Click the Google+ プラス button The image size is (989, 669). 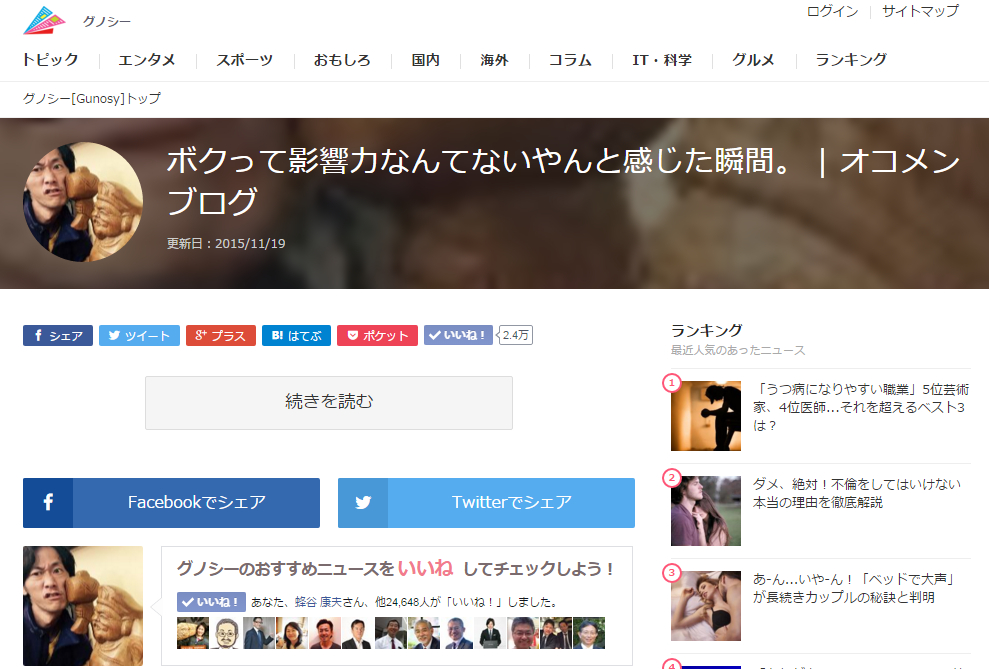(221, 335)
